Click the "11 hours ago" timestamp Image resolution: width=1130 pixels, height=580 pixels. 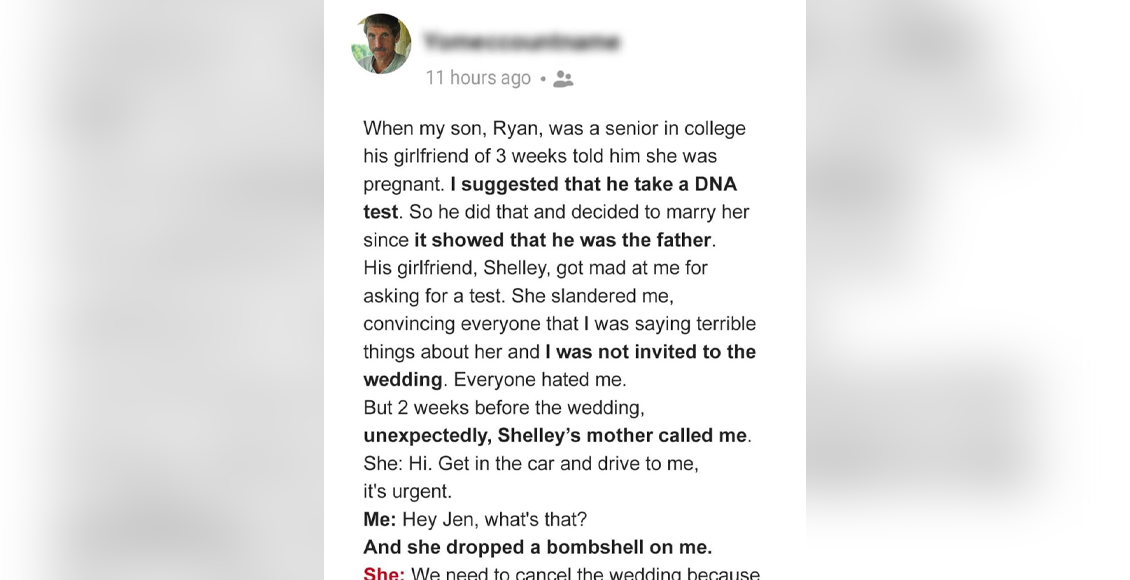(x=478, y=78)
